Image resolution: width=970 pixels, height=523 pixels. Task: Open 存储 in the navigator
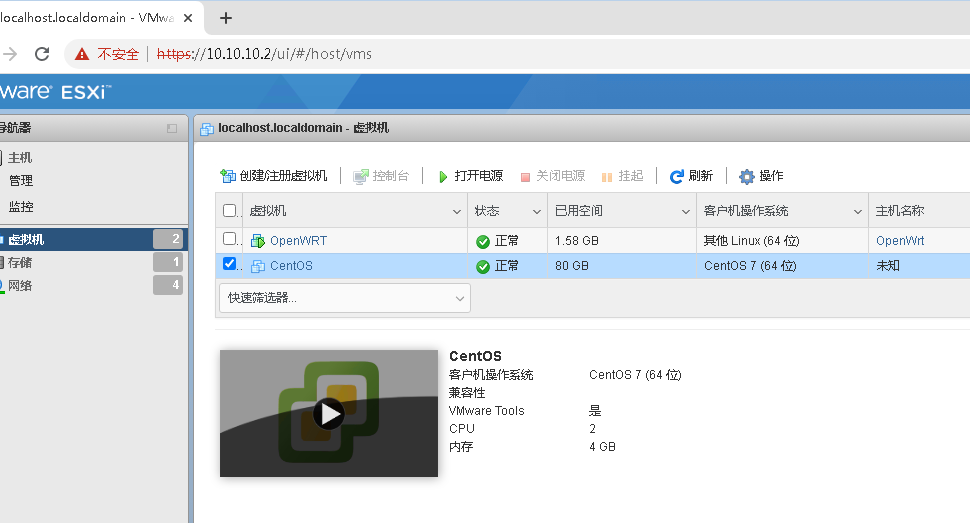(x=20, y=262)
